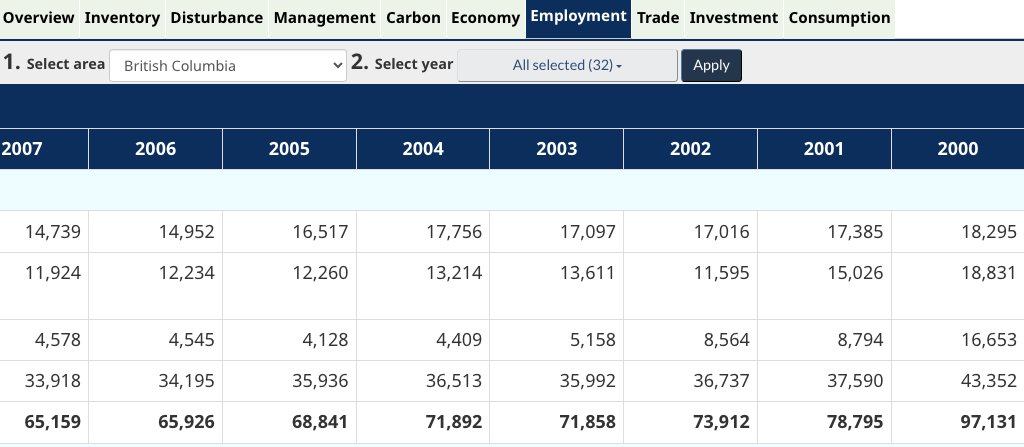
Task: Go to the Management tab
Action: (x=325, y=18)
